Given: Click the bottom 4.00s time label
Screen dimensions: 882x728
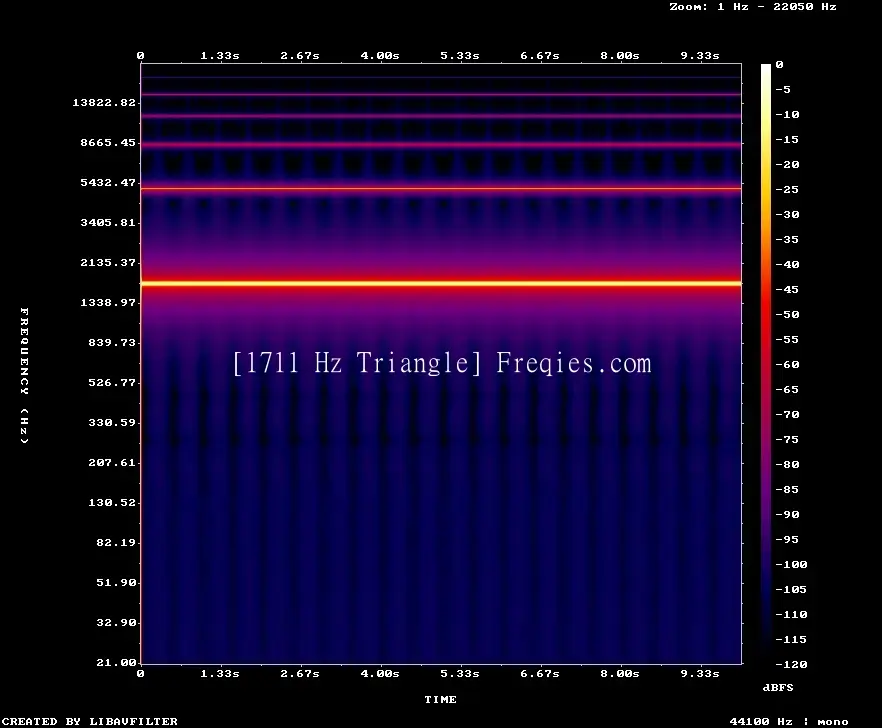Looking at the screenshot, I should [380, 673].
